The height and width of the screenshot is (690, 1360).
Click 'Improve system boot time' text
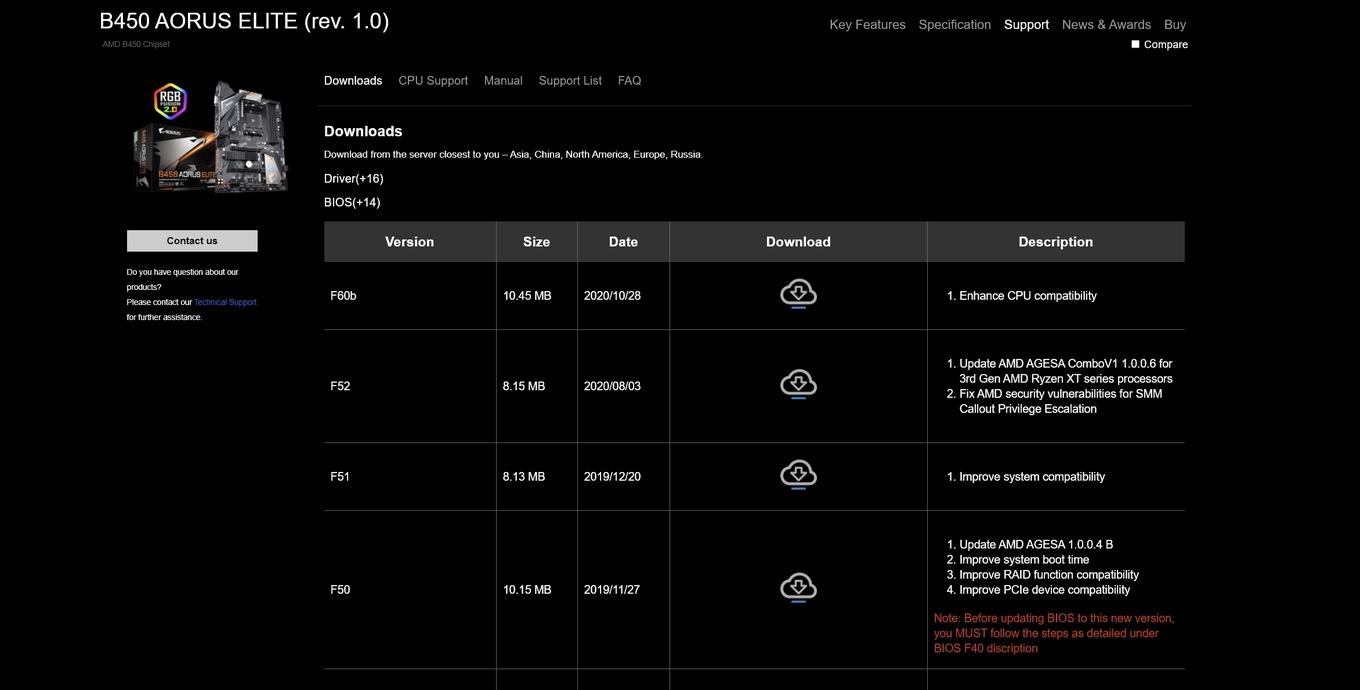click(1024, 560)
